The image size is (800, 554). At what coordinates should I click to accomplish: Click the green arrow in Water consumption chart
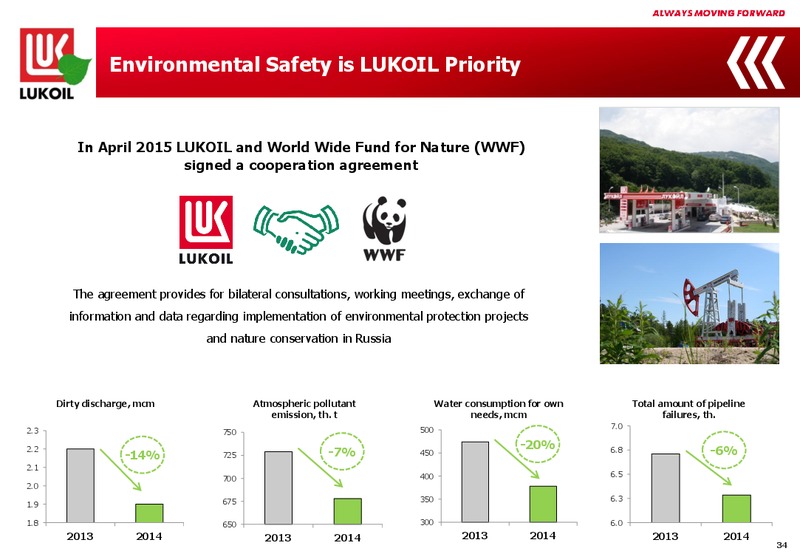coord(517,459)
